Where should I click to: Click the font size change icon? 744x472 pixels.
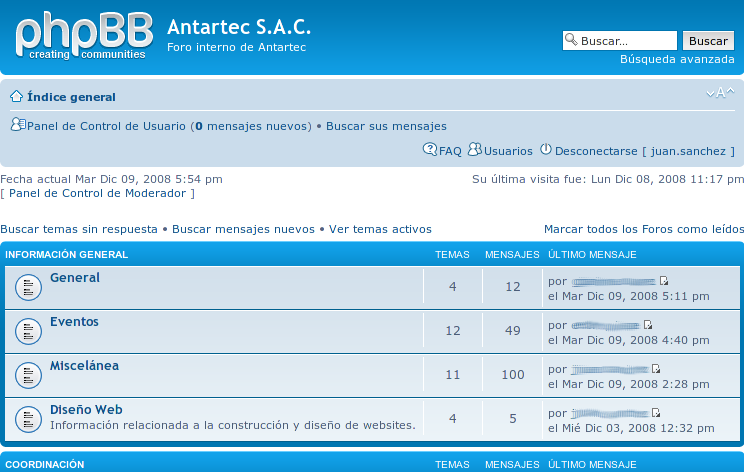coord(720,93)
